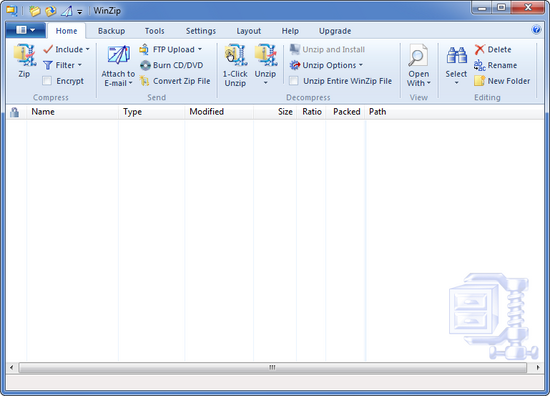This screenshot has height=396, width=550.
Task: Click the Select binoculars icon
Action: (x=456, y=55)
